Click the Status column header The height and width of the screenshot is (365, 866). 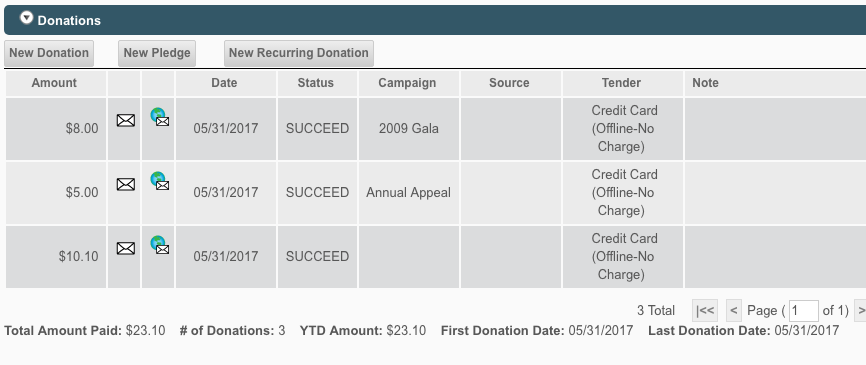pos(316,83)
